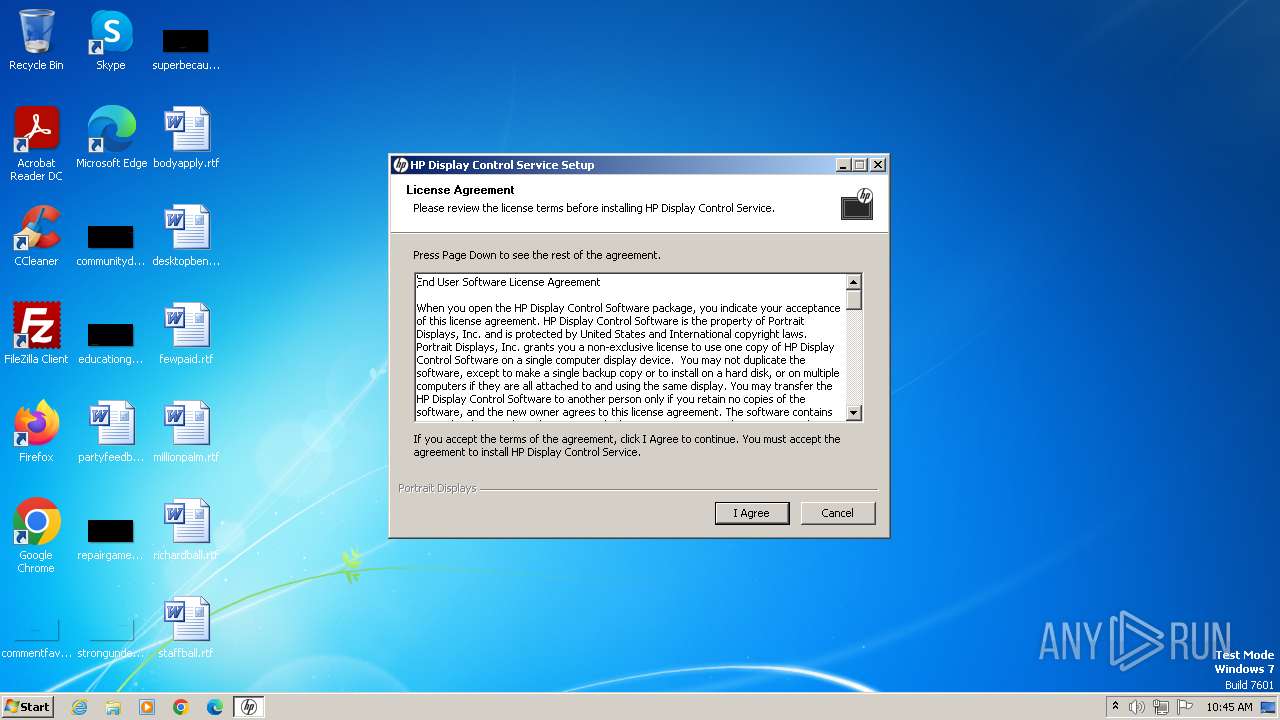1280x720 pixels.
Task: Select the educationg... desktop item
Action: [111, 340]
